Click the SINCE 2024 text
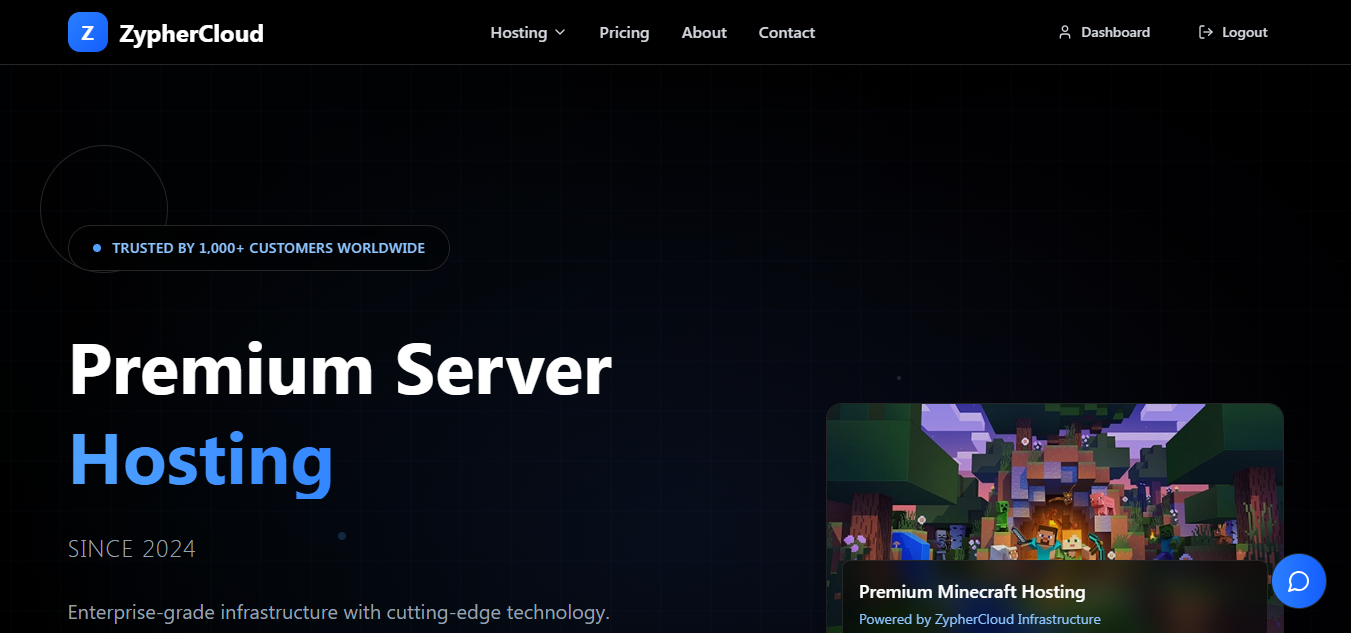The image size is (1351, 633). point(132,549)
